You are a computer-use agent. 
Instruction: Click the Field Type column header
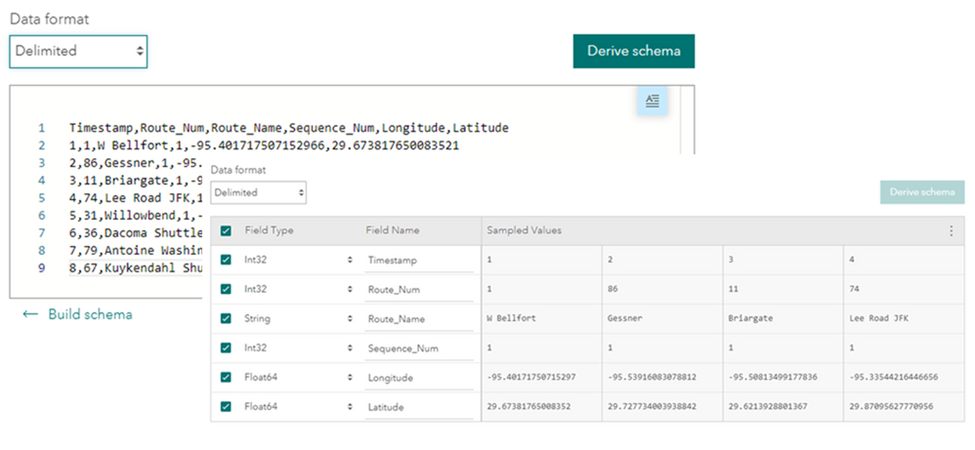tap(270, 230)
